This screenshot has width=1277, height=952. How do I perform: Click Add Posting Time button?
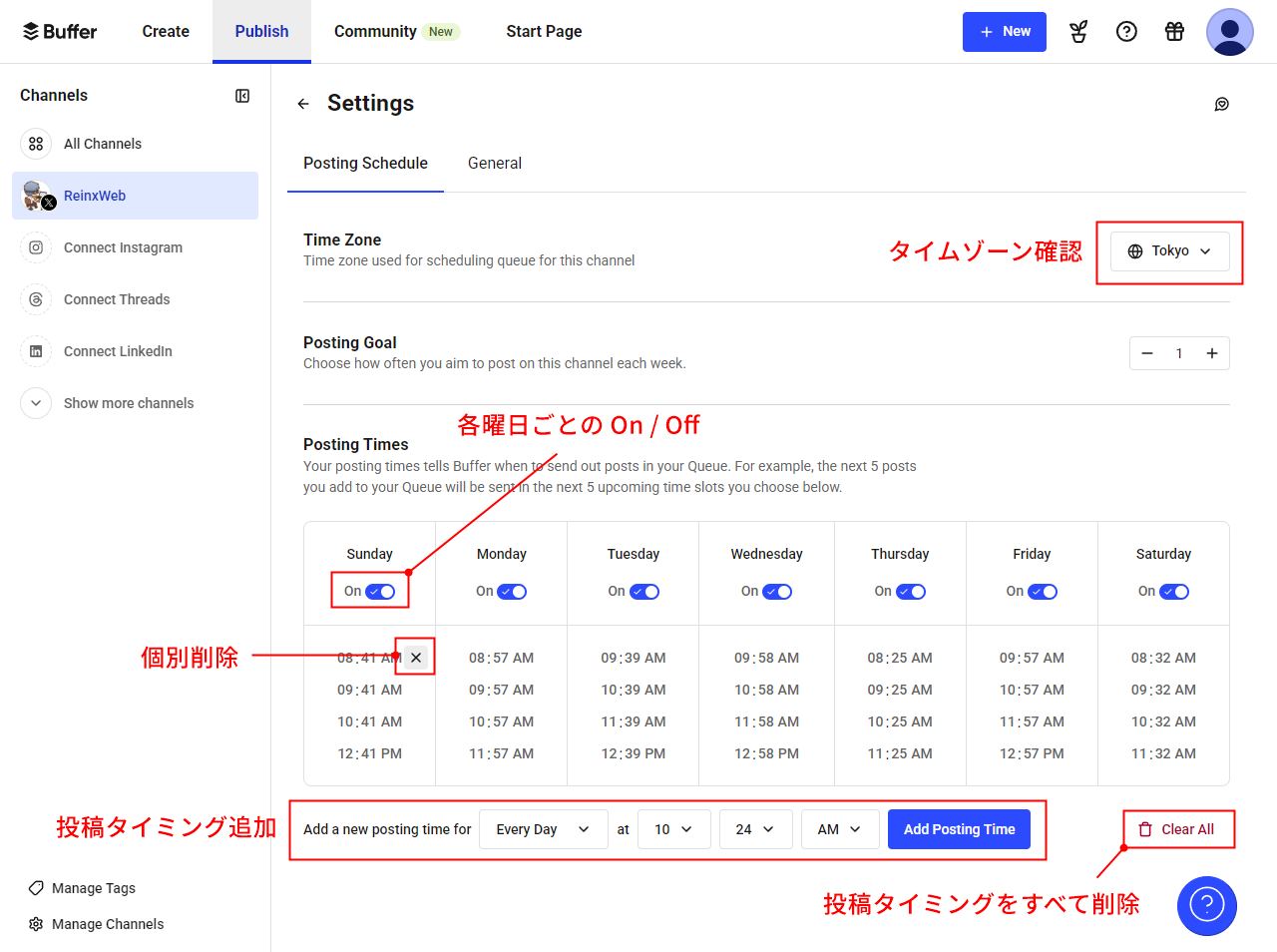[x=959, y=829]
